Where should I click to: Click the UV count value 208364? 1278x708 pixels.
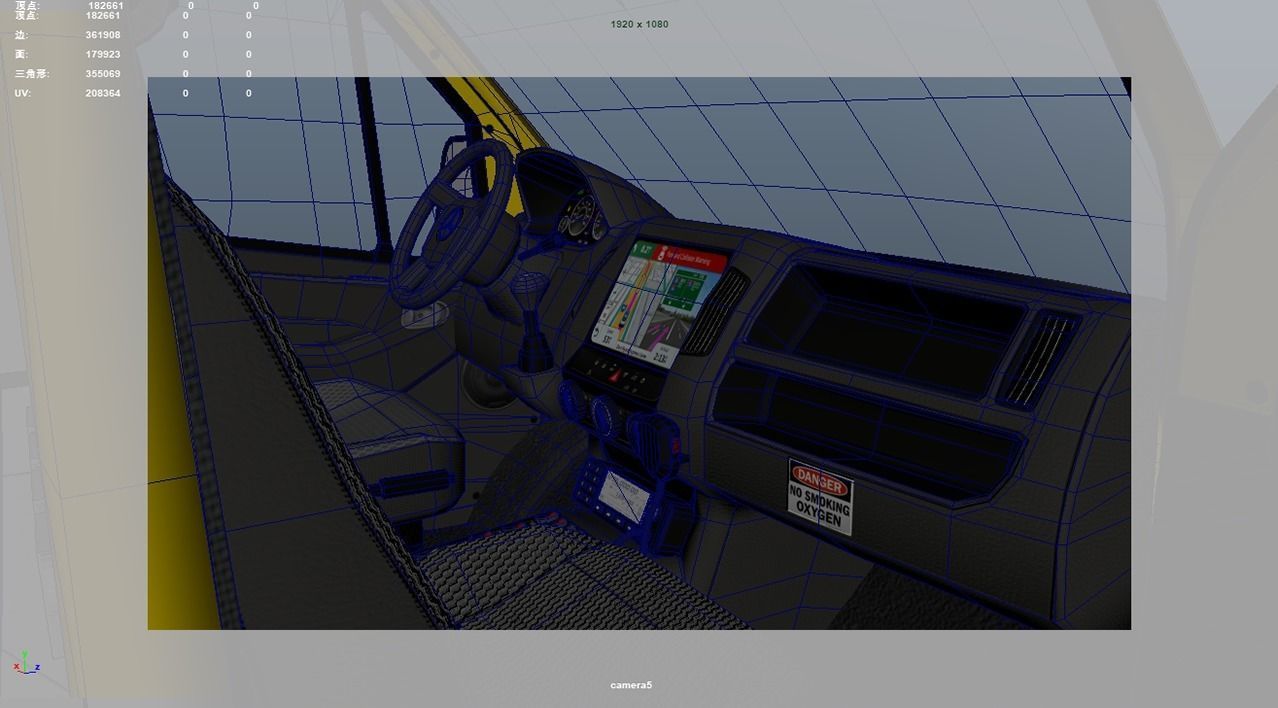click(103, 93)
